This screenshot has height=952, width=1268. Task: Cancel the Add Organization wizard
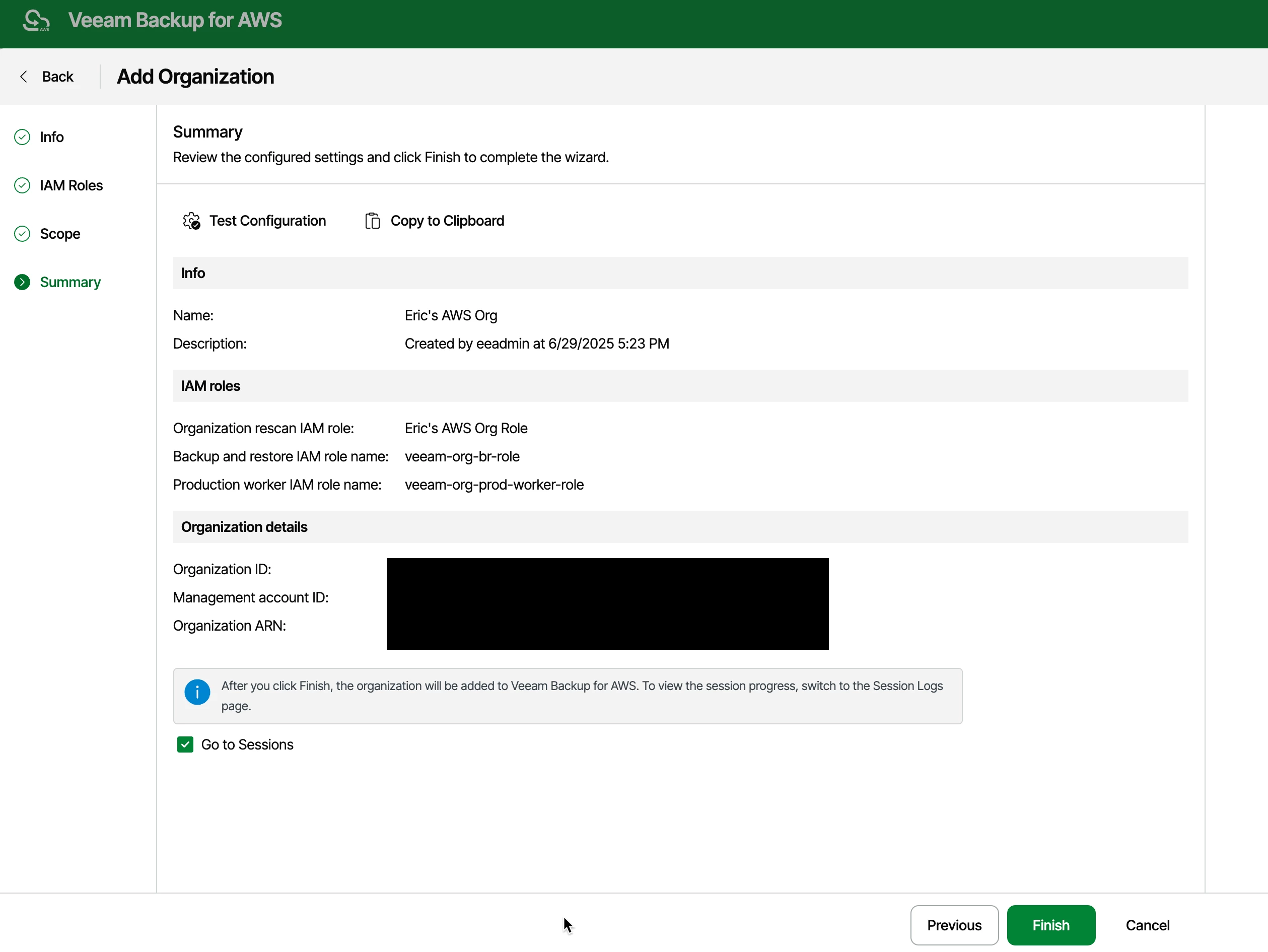pos(1147,925)
